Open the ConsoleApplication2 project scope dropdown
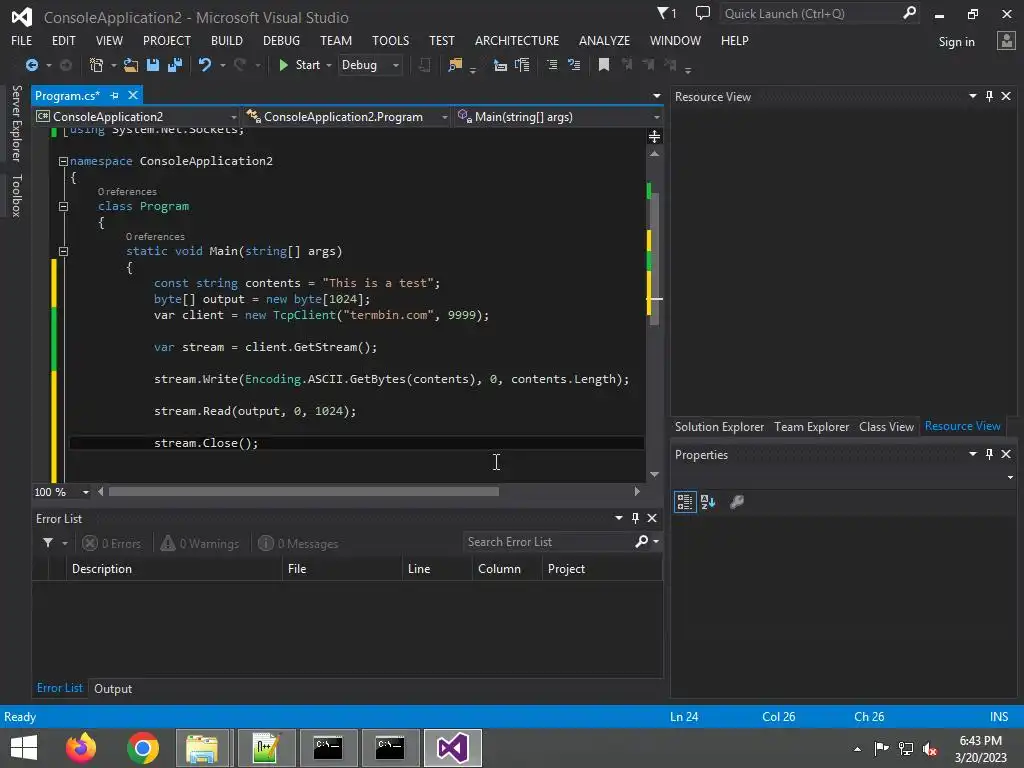This screenshot has width=1024, height=768. 136,117
